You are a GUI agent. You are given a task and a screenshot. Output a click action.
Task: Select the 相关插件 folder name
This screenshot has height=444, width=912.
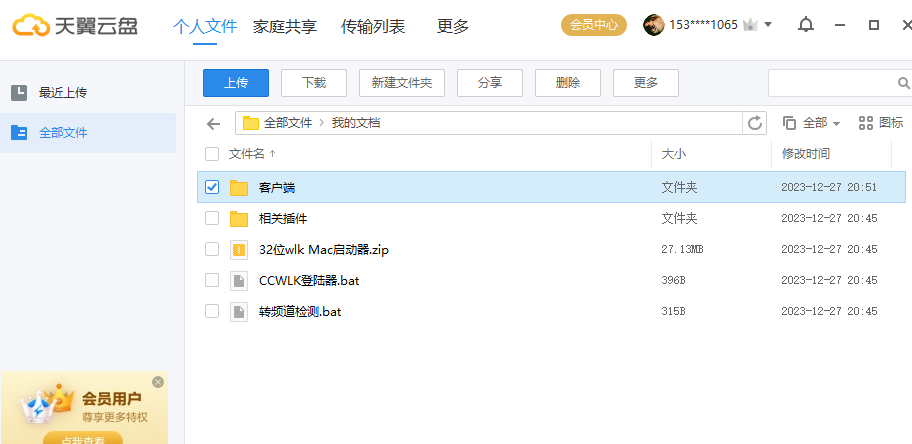click(283, 219)
